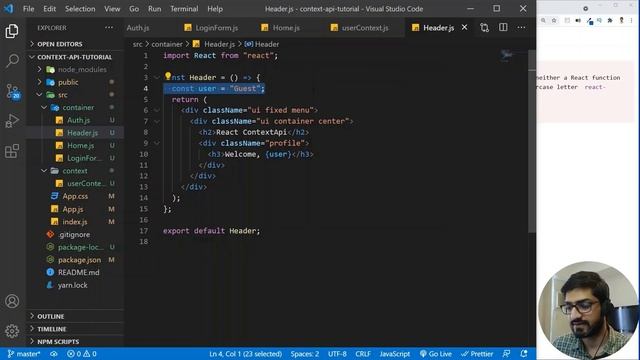
Task: Change indentation via Spaces: 2
Action: coord(304,354)
